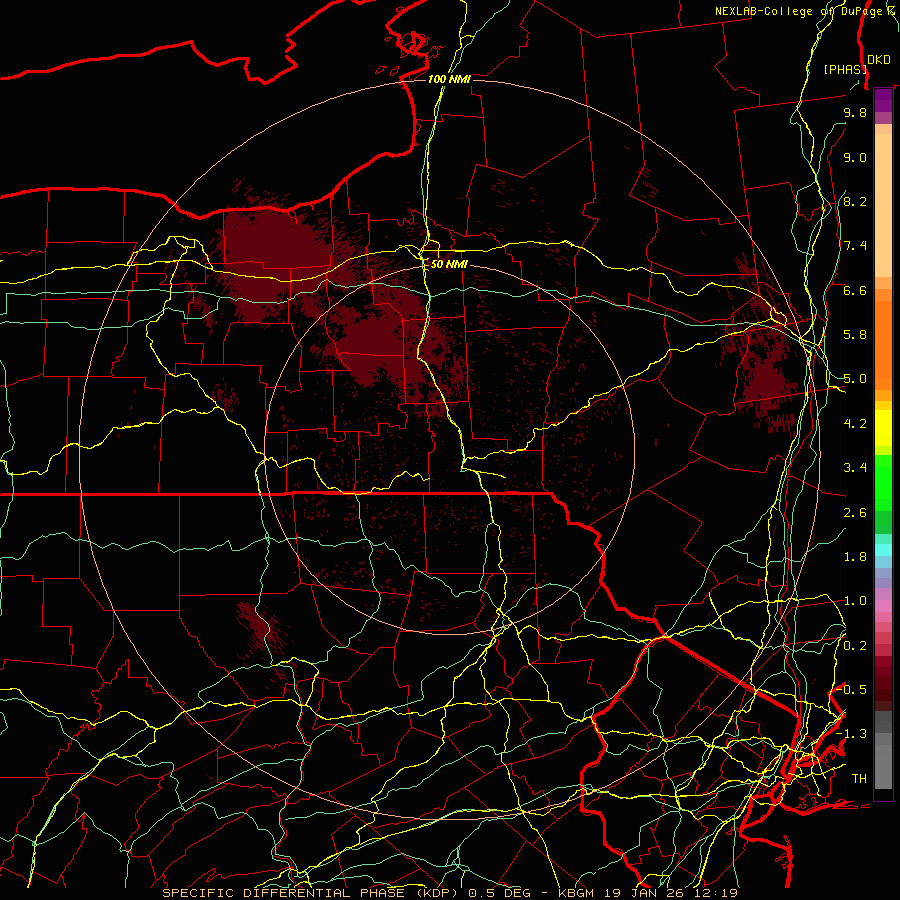
Task: Click the 100 NMI range ring label
Action: (x=449, y=79)
